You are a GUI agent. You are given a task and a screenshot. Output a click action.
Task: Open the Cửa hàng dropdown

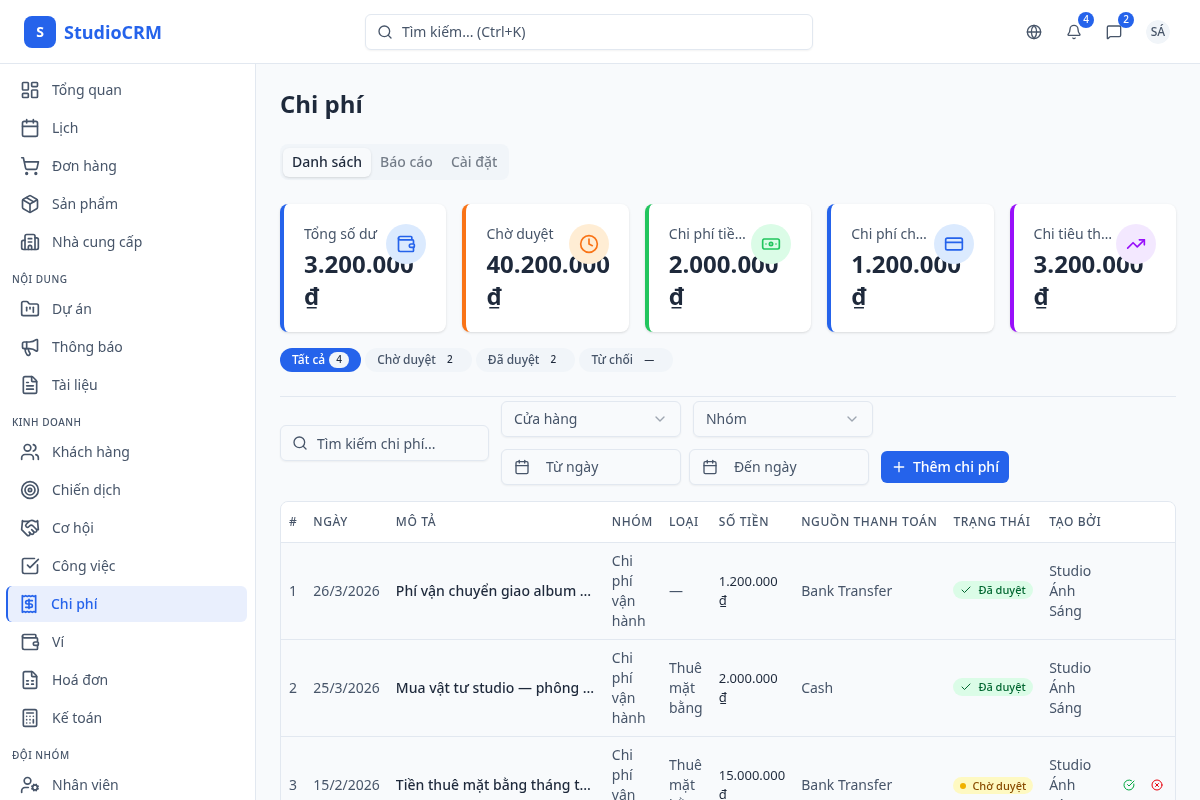click(590, 419)
